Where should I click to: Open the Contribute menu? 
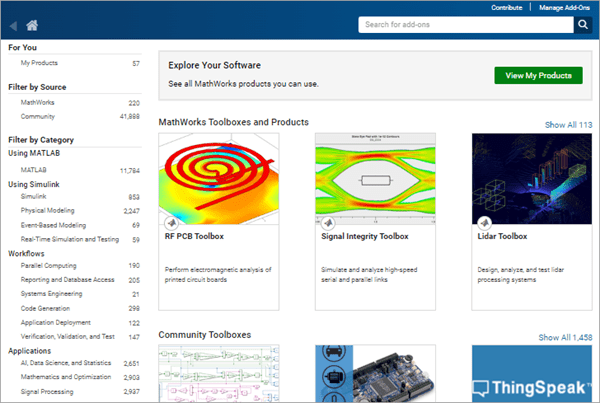[x=507, y=7]
